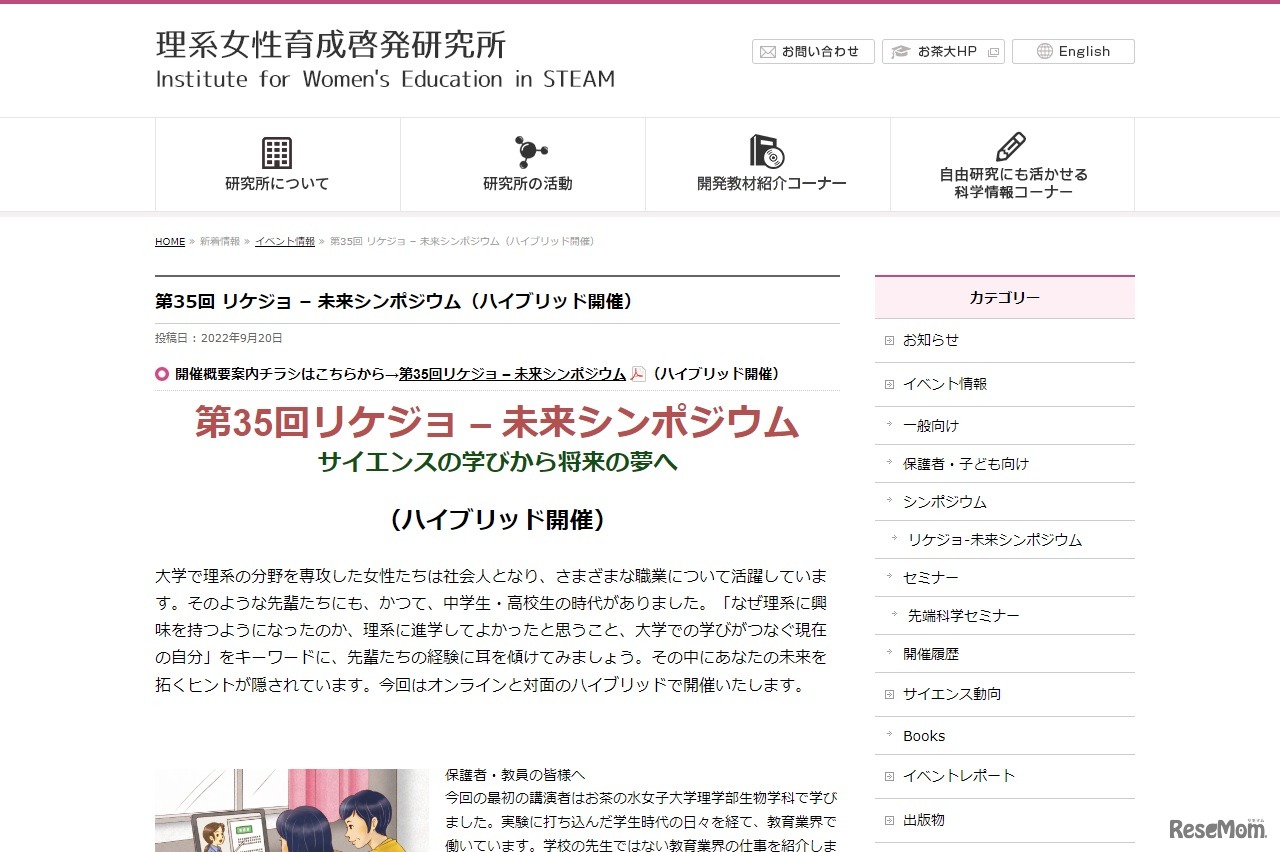Click the graduation cap icon beside お茶大HP

[x=900, y=52]
